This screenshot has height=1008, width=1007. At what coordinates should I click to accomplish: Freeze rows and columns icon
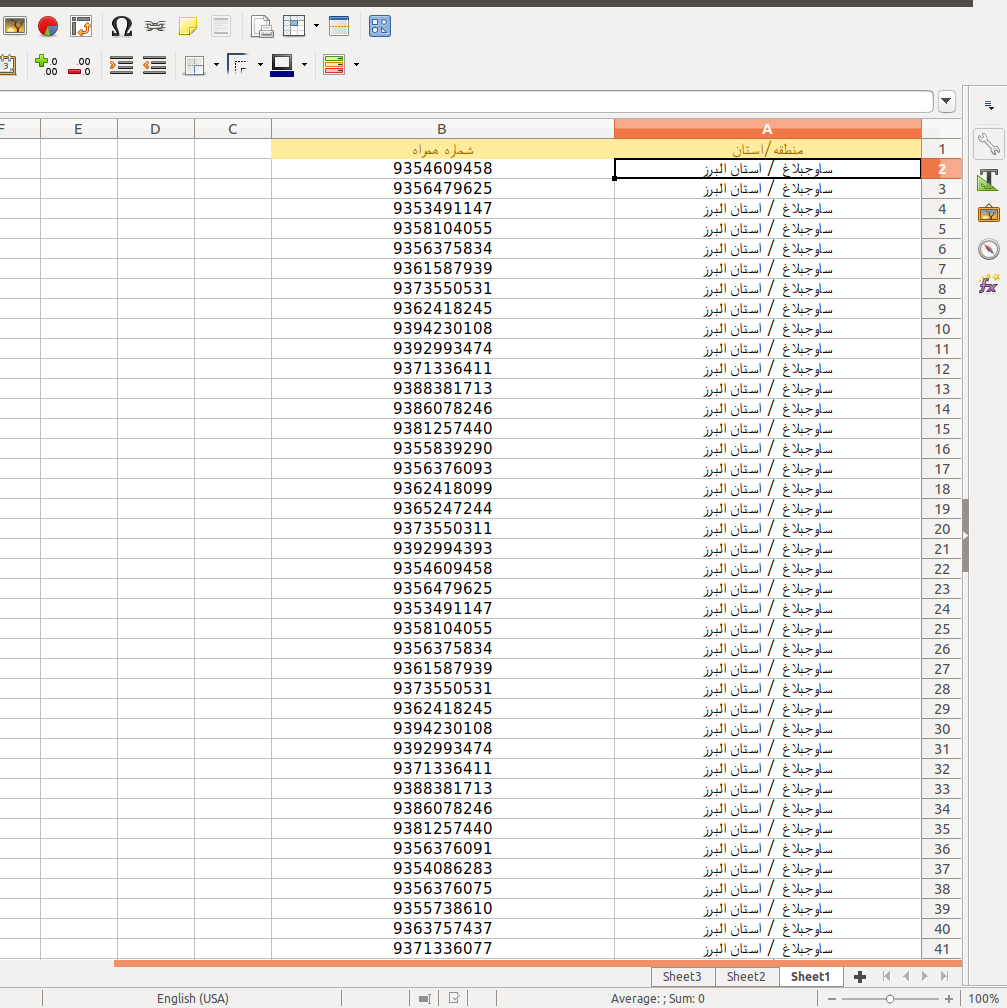click(x=295, y=26)
